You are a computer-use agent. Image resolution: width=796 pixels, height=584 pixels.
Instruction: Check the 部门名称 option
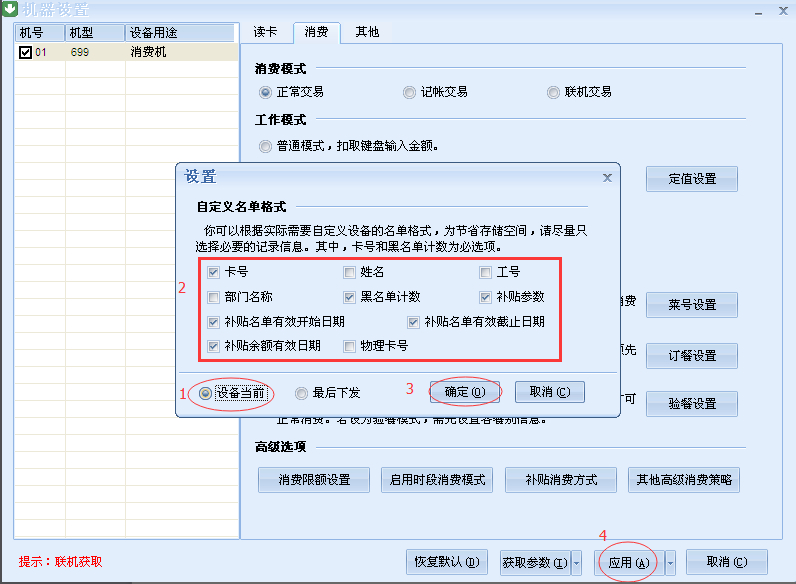tap(214, 297)
